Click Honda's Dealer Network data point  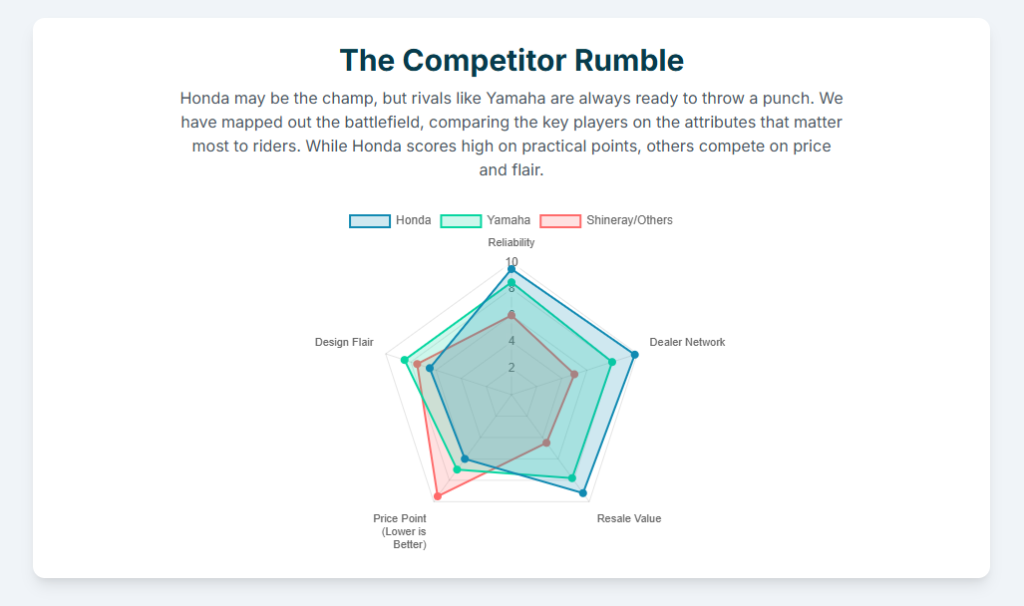[x=634, y=354]
